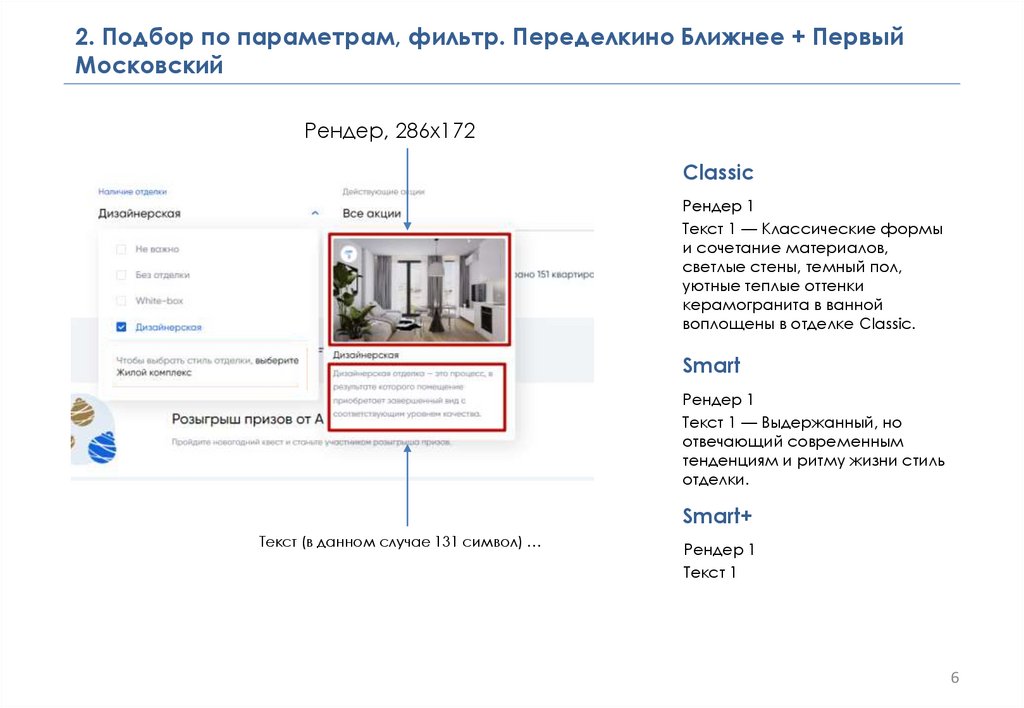The image size is (1024, 708).
Task: Click the Дизайнерская title below the render
Action: coord(366,355)
